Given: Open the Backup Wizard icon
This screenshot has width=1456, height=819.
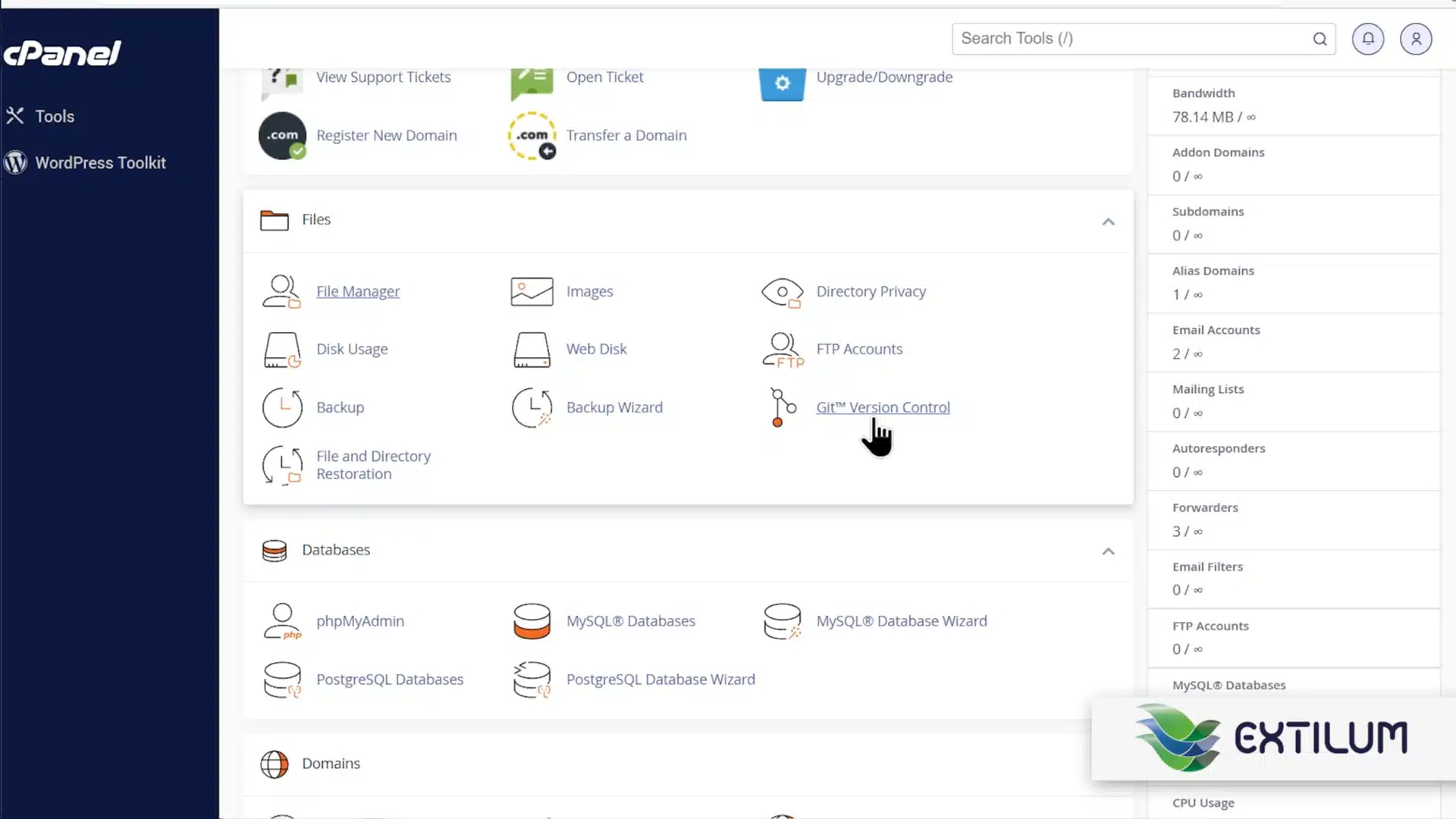Looking at the screenshot, I should pos(532,408).
